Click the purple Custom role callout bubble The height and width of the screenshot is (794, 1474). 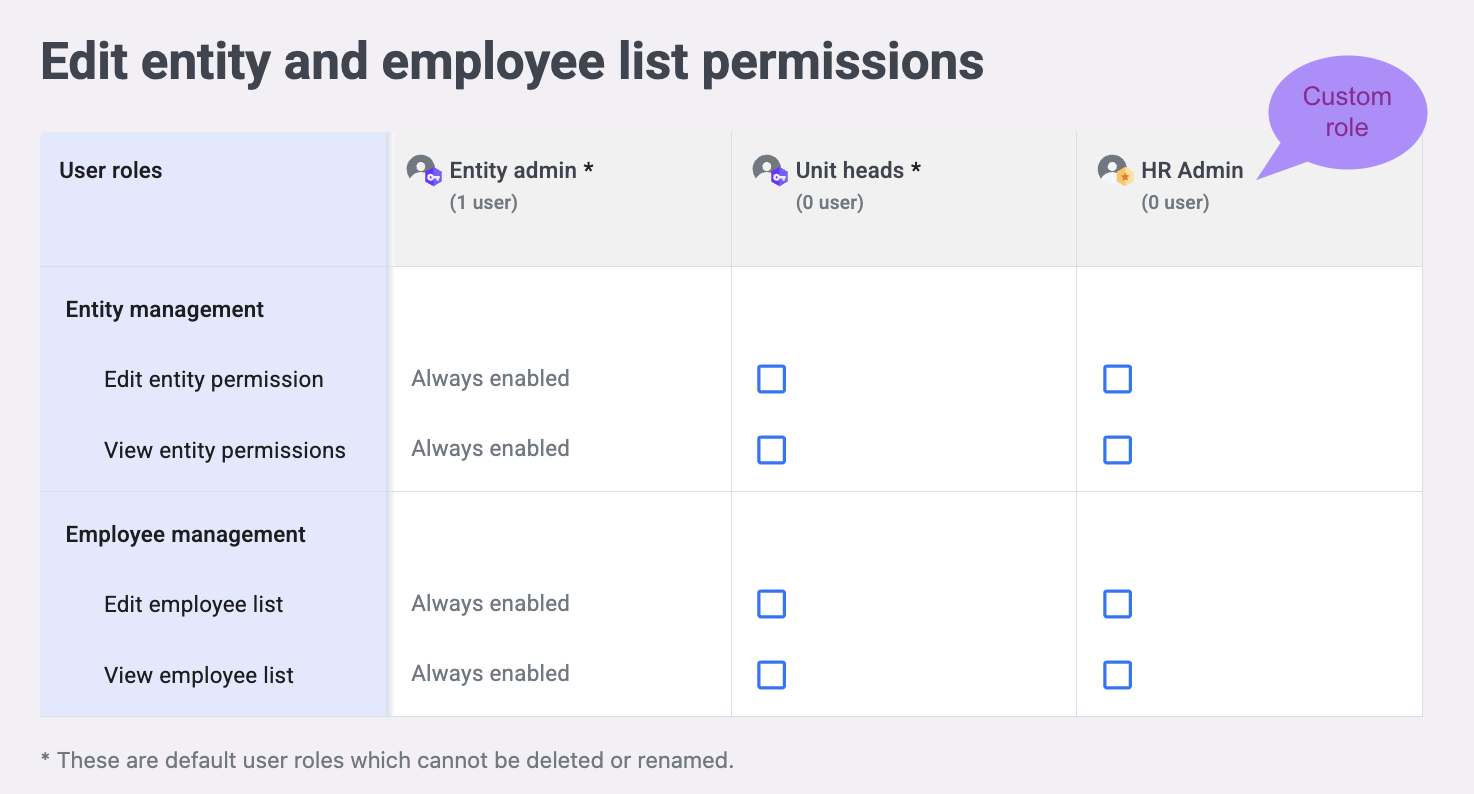(1346, 112)
